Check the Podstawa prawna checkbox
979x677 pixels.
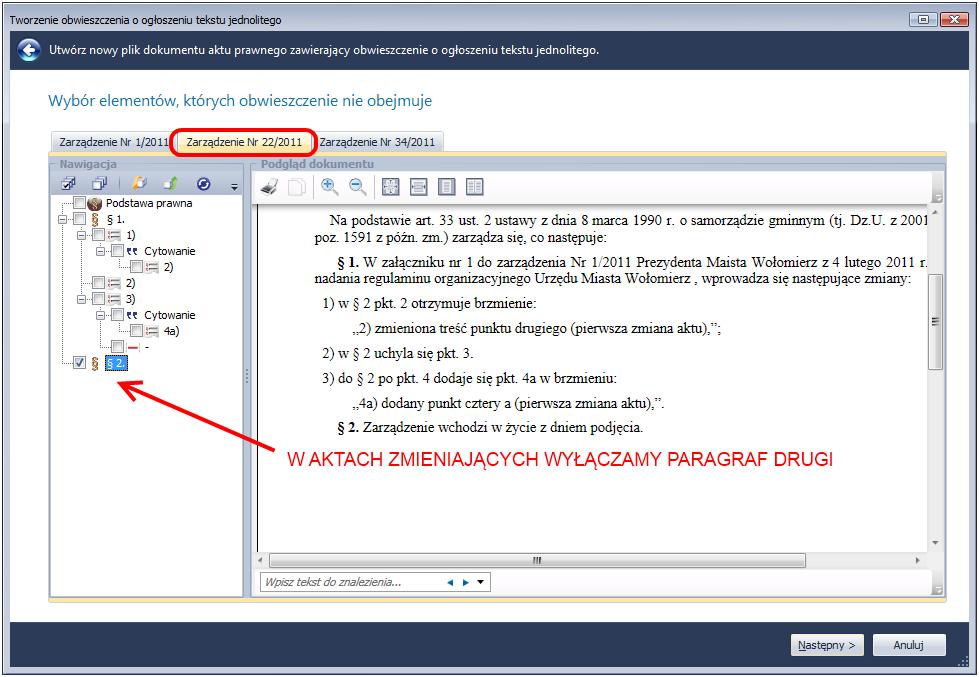[79, 203]
